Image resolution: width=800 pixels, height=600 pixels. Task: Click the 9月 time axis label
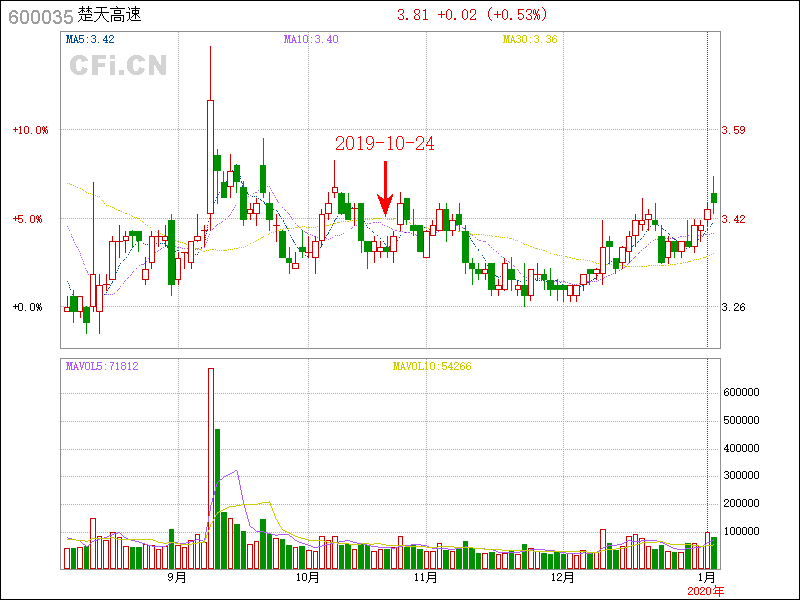[177, 578]
